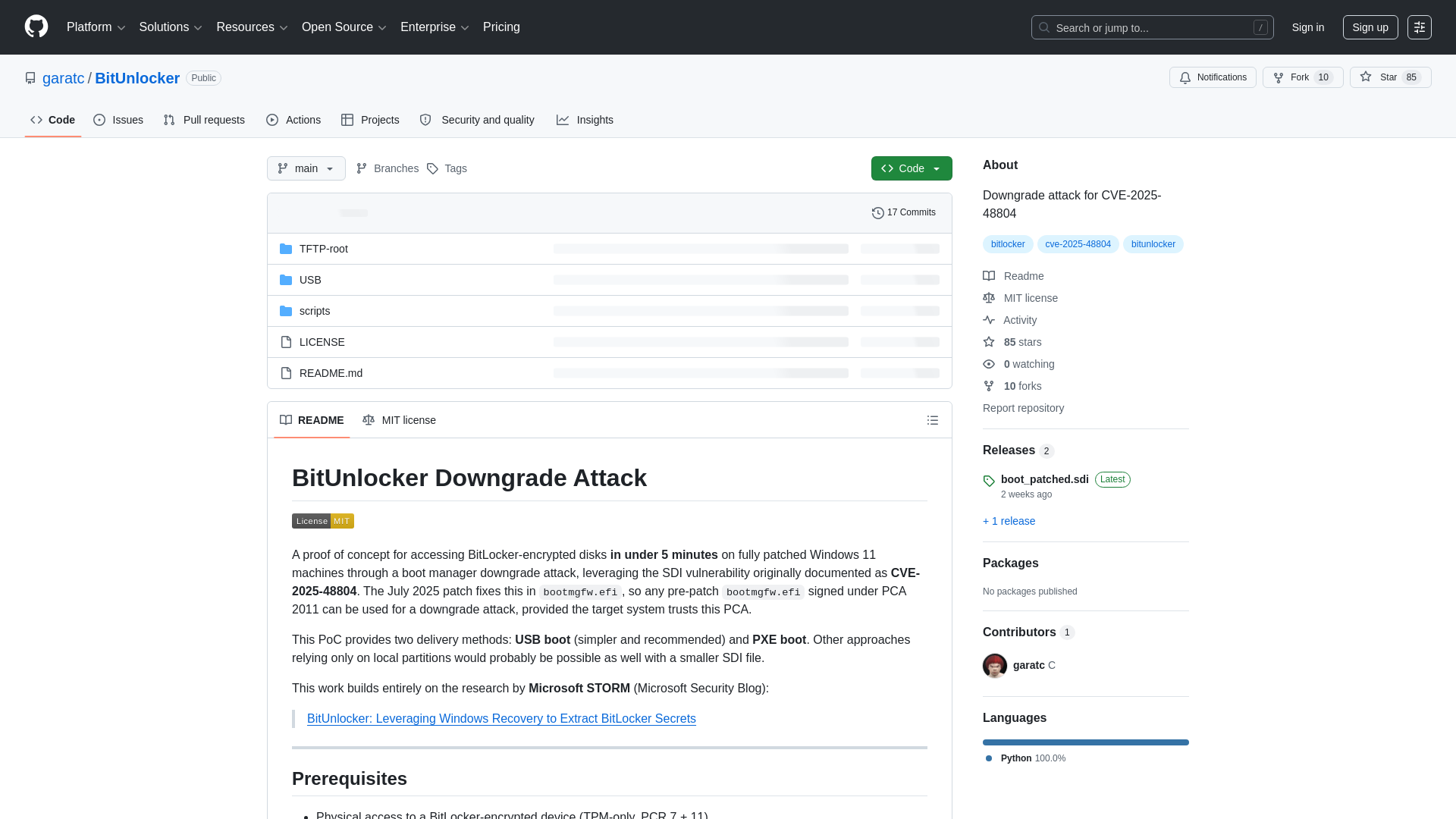This screenshot has height=819, width=1456.
Task: Open garatc contributor avatar
Action: click(x=995, y=665)
